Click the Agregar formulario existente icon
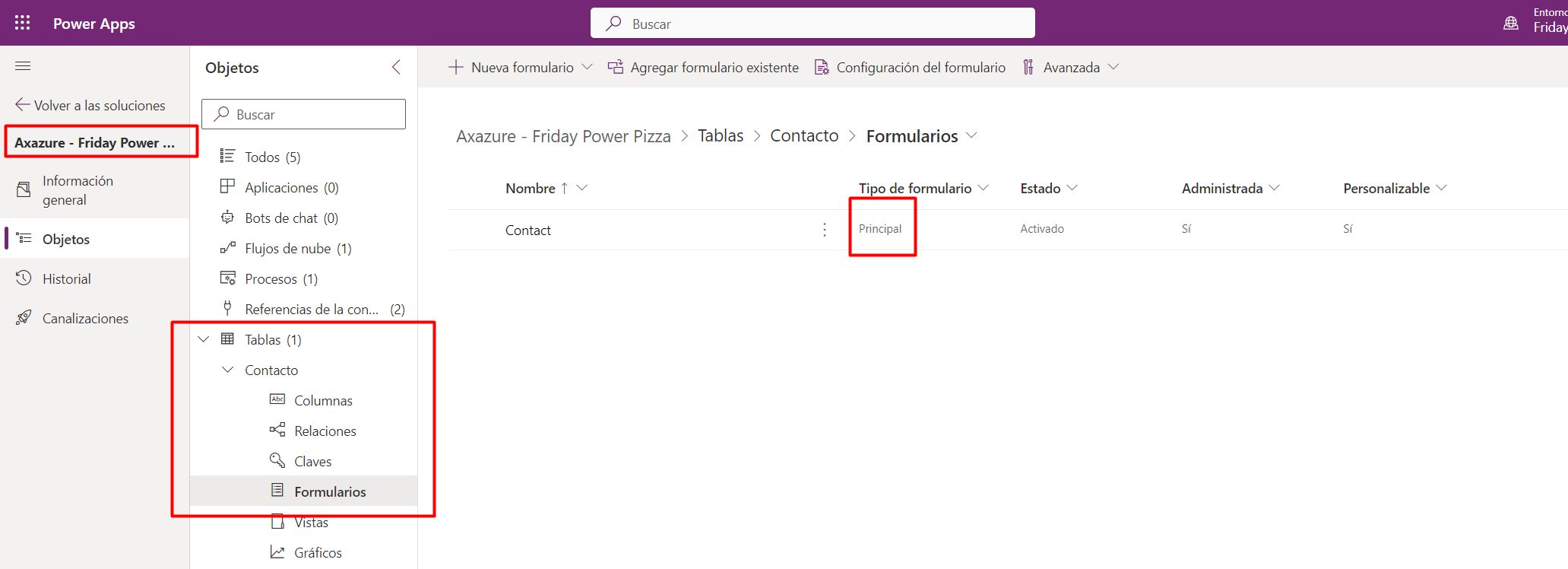Viewport: 1568px width, 569px height. coord(616,67)
